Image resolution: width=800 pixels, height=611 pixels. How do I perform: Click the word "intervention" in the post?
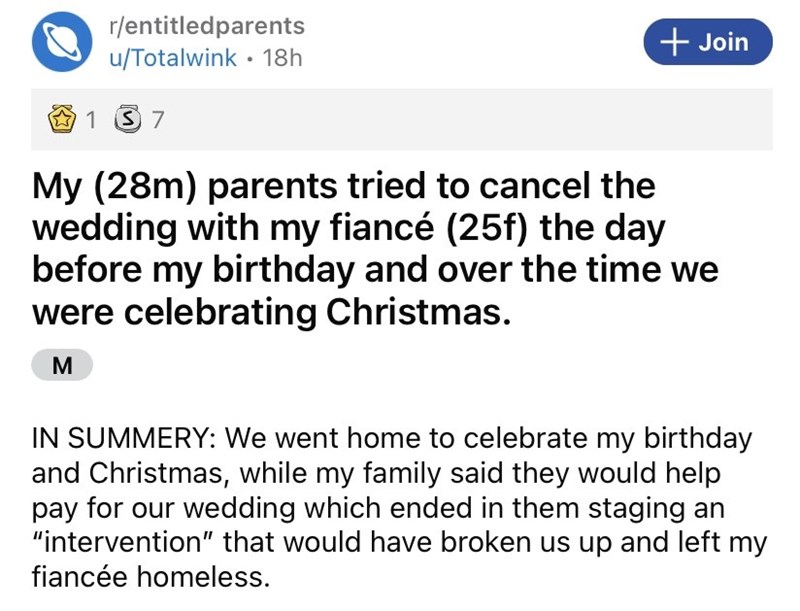123,545
